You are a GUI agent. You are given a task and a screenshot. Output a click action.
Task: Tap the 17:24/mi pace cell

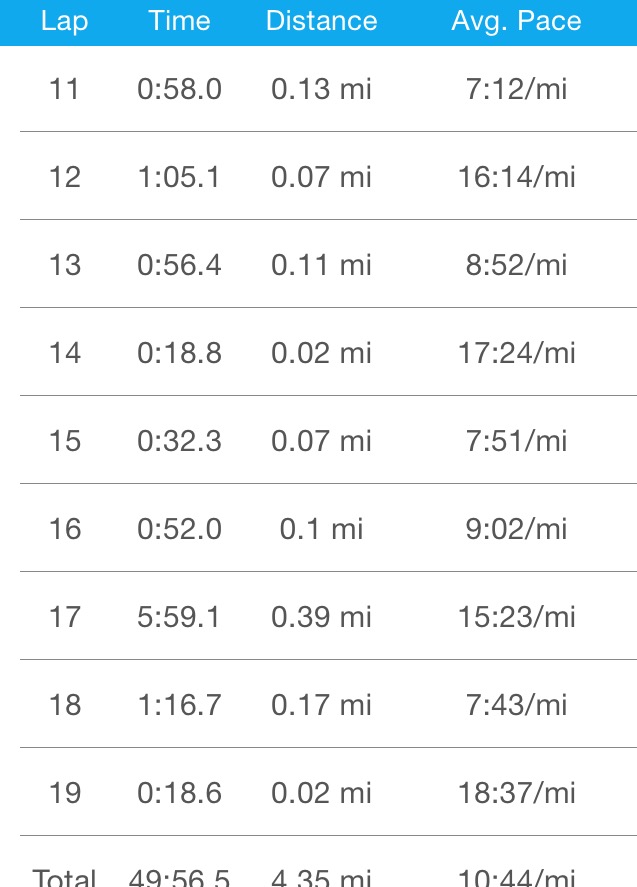516,353
